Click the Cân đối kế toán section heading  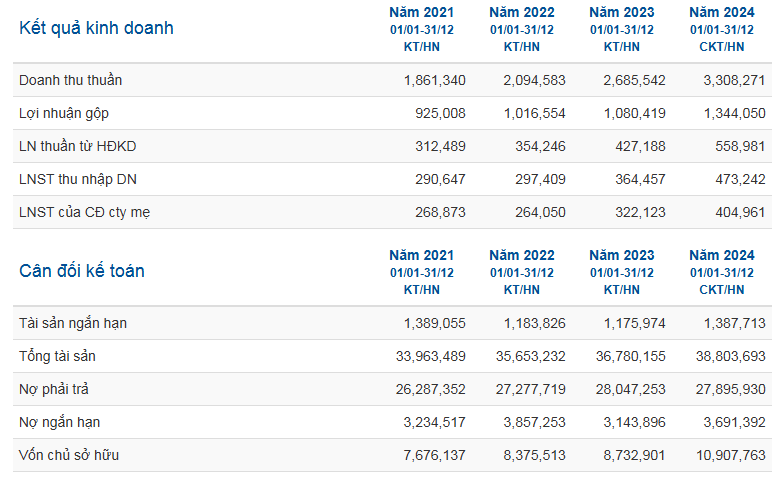[x=82, y=271]
